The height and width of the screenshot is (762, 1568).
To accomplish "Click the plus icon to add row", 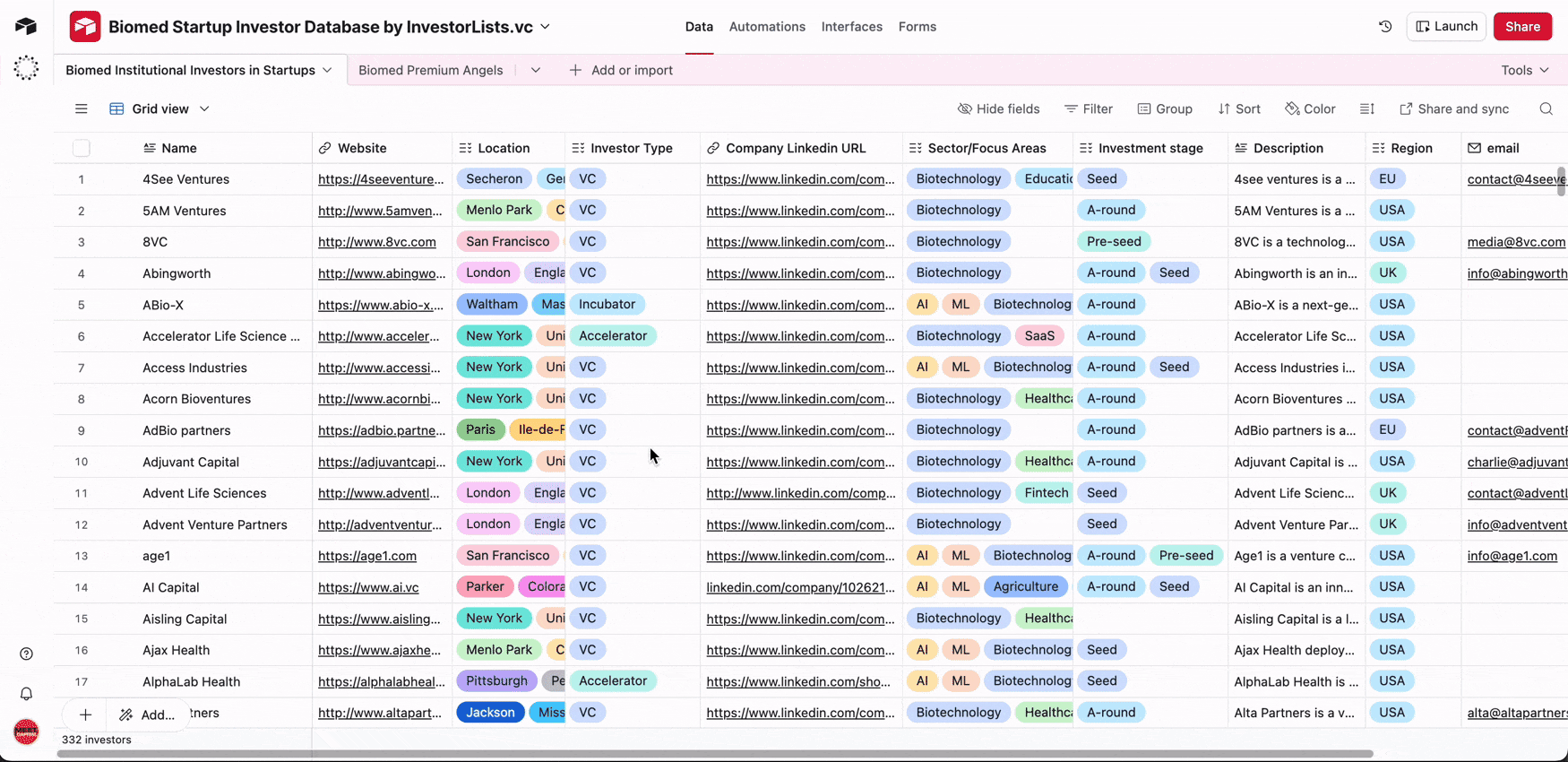I will pyautogui.click(x=85, y=714).
